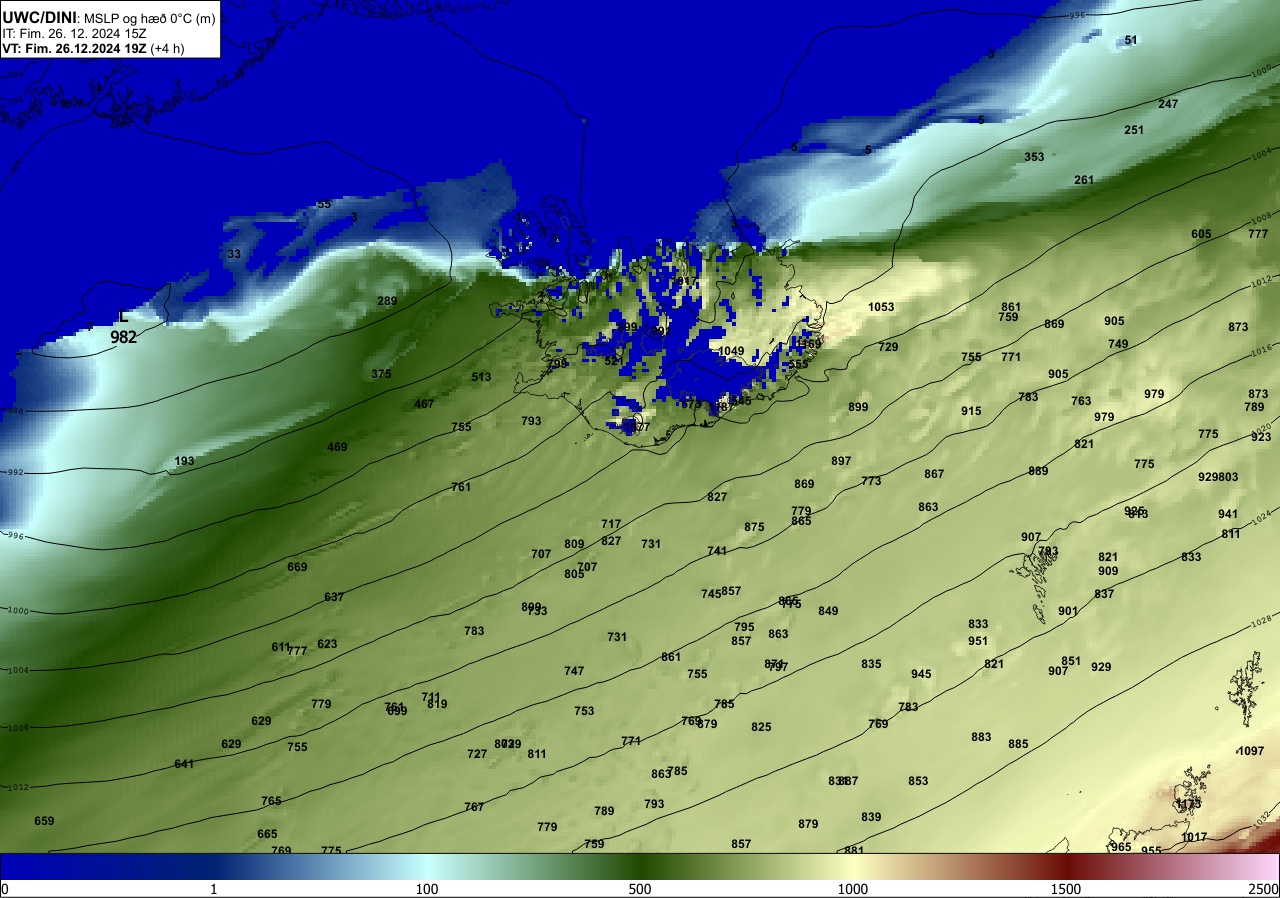The image size is (1280, 898).
Task: Click the low pressure value 982
Action: tap(124, 338)
